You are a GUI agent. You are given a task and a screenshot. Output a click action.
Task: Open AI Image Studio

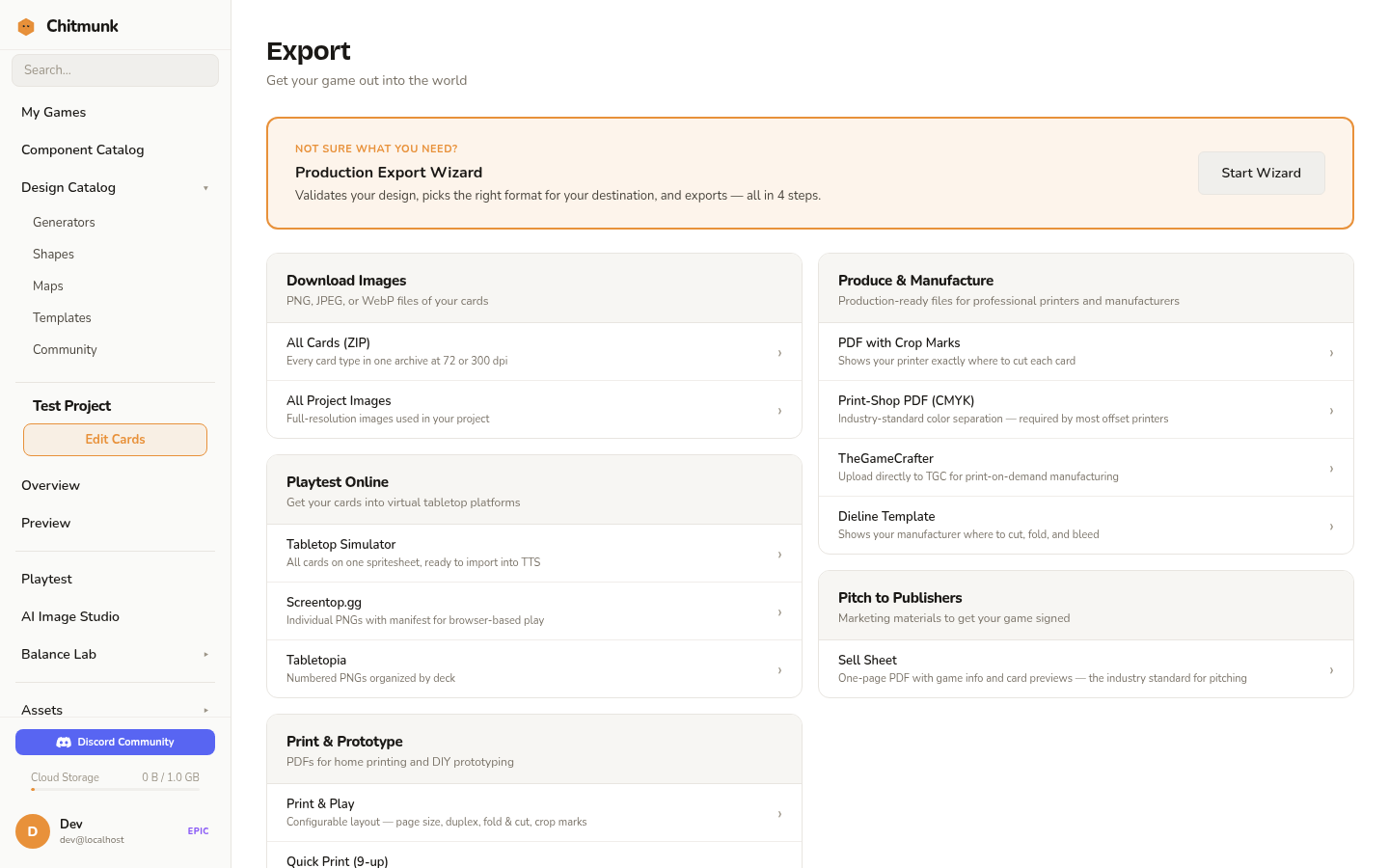coord(115,616)
